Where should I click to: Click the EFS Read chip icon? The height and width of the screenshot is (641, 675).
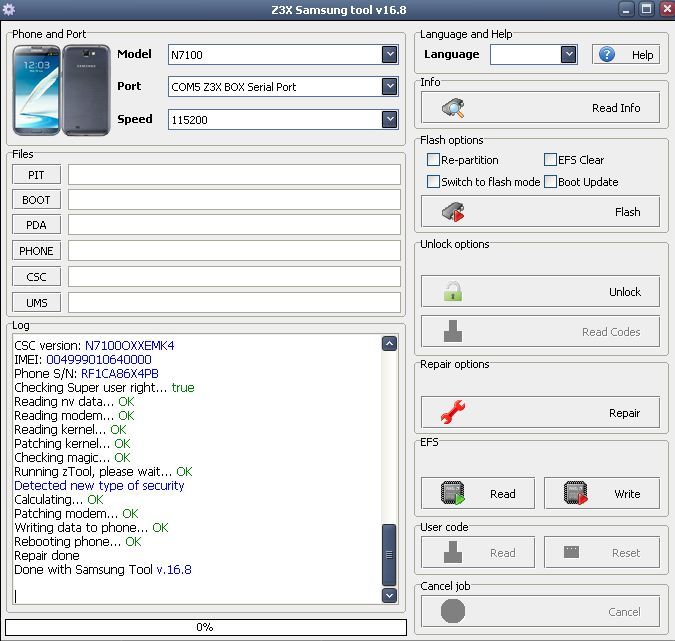point(453,493)
